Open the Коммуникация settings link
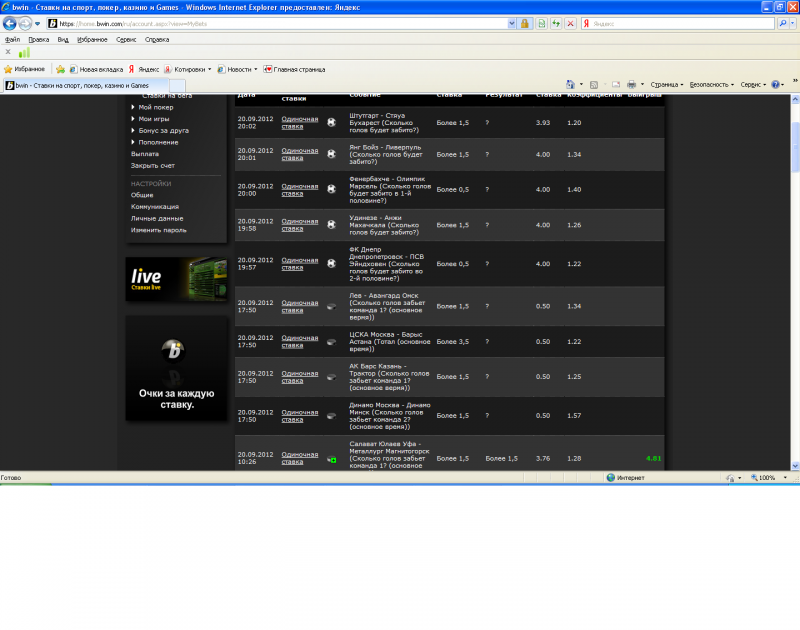Image resolution: width=800 pixels, height=630 pixels. pyautogui.click(x=155, y=207)
